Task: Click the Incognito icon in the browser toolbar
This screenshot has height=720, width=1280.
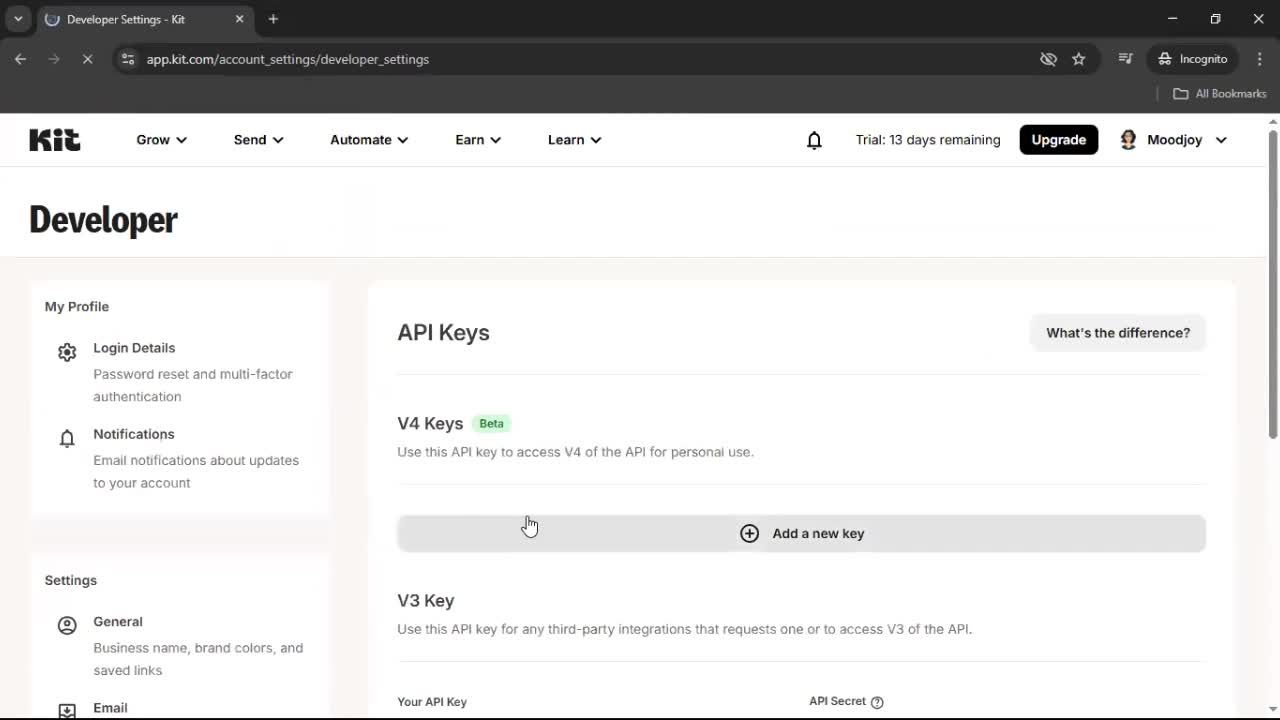Action: (1165, 59)
